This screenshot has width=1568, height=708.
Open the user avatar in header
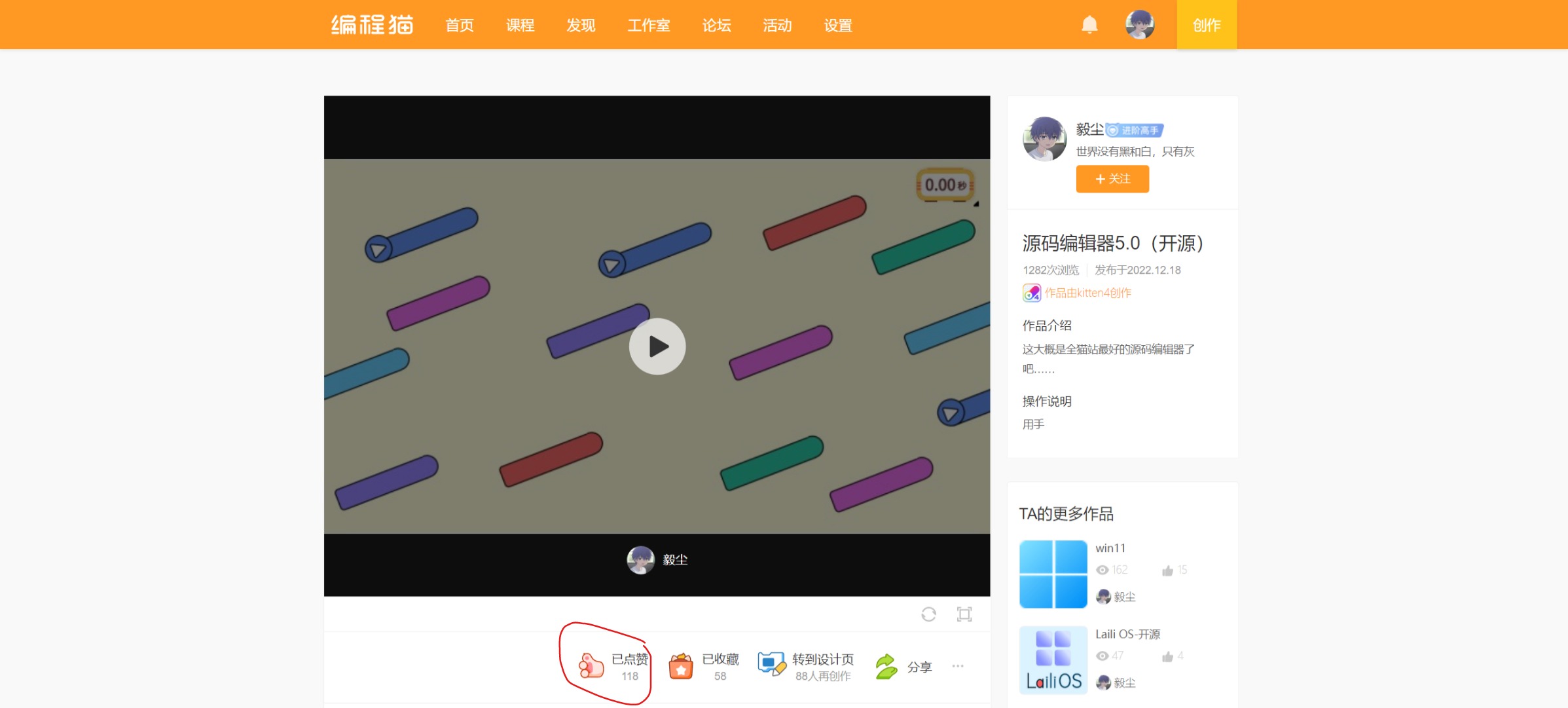(x=1140, y=25)
